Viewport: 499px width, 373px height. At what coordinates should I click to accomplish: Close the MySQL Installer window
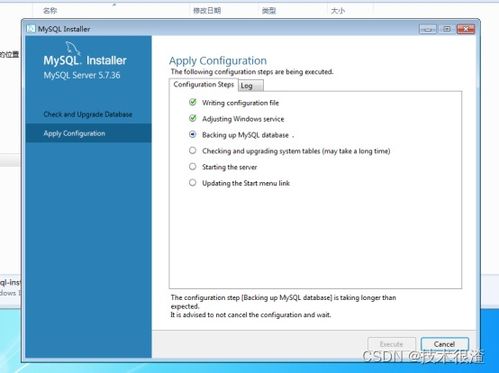click(466, 29)
